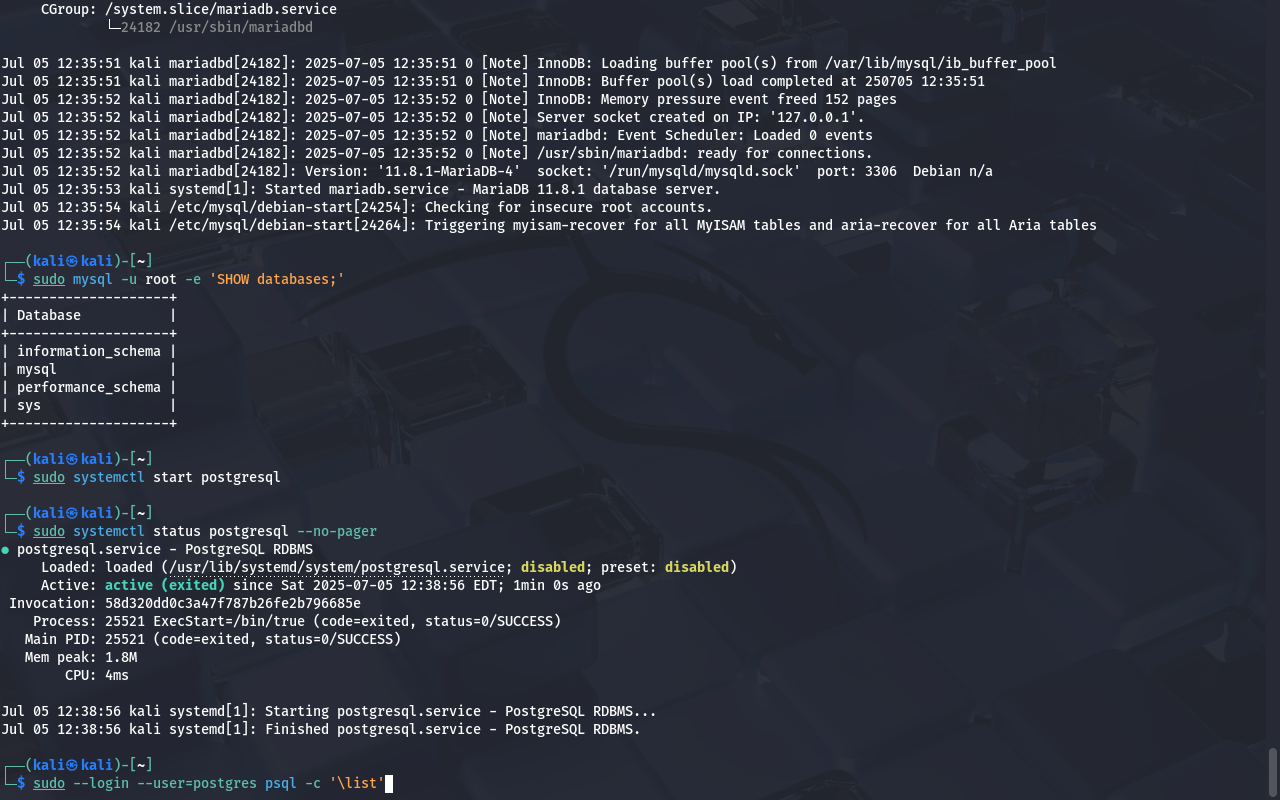The height and width of the screenshot is (800, 1280).
Task: Click the "Server socket created on IP: '127.0.0.1'" line
Action: point(433,117)
